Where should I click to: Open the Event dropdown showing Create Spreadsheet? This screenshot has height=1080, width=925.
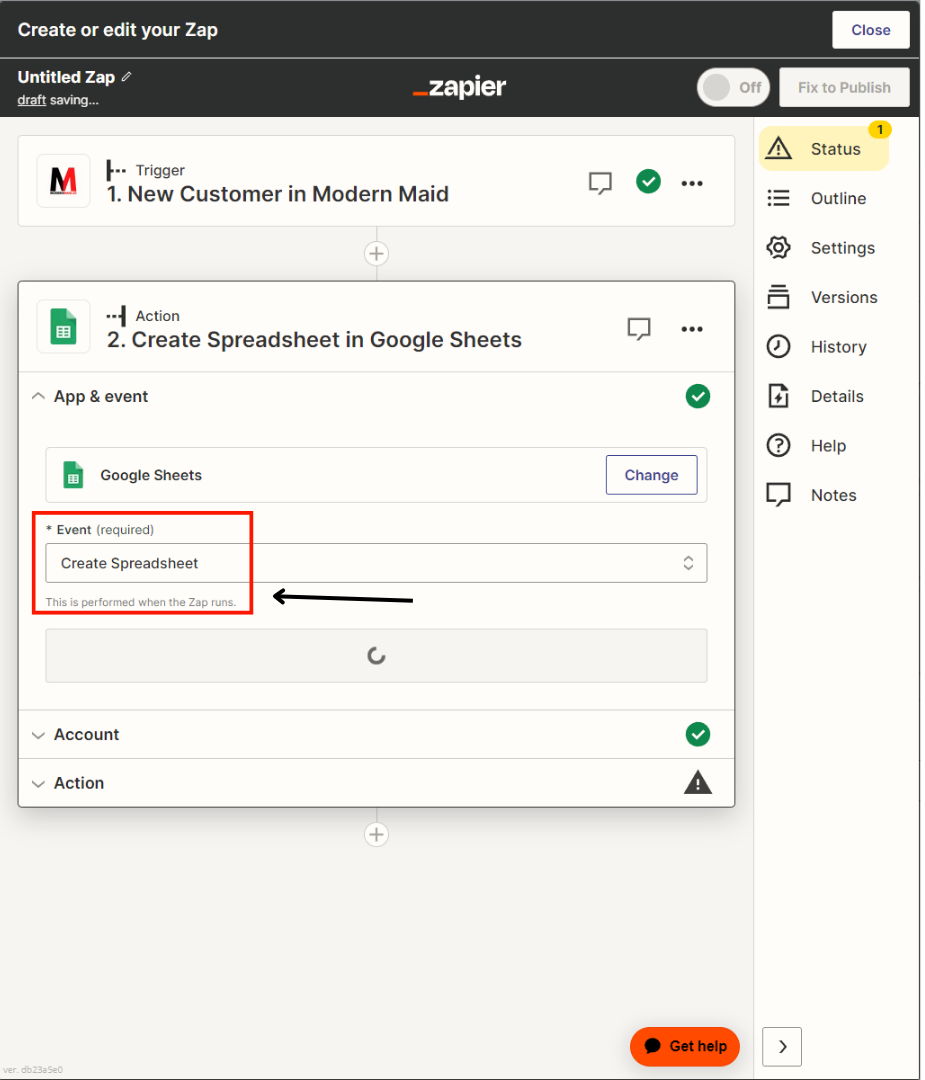[376, 563]
